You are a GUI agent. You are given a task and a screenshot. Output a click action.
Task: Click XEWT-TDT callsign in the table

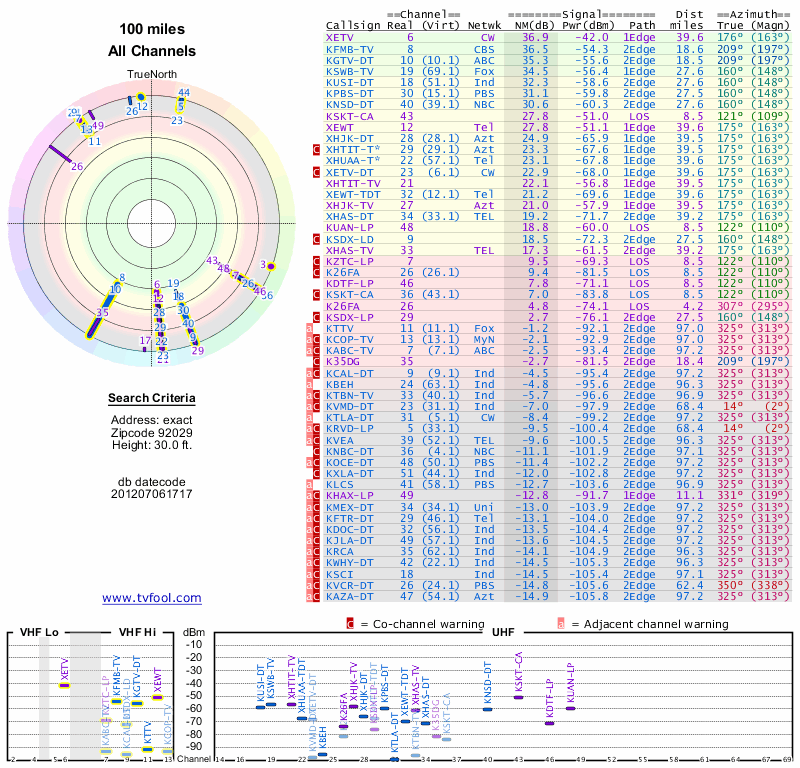[353, 194]
